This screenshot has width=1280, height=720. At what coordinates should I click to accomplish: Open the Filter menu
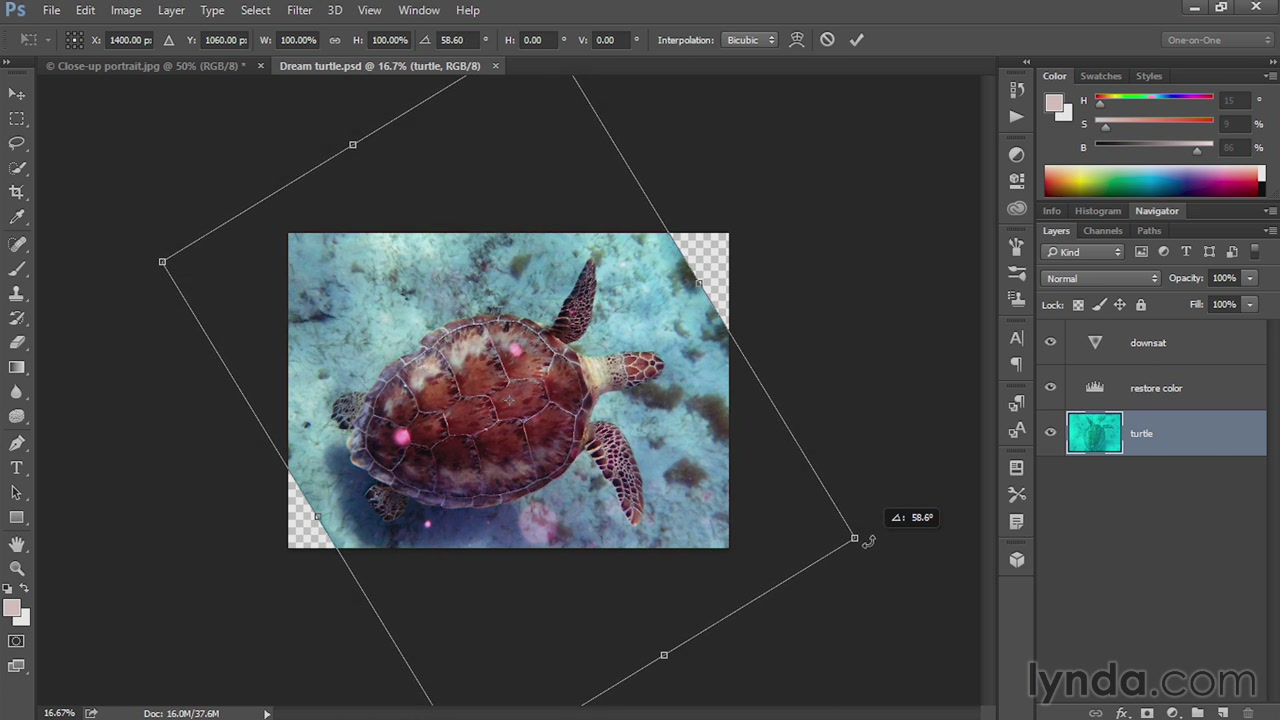pyautogui.click(x=300, y=10)
